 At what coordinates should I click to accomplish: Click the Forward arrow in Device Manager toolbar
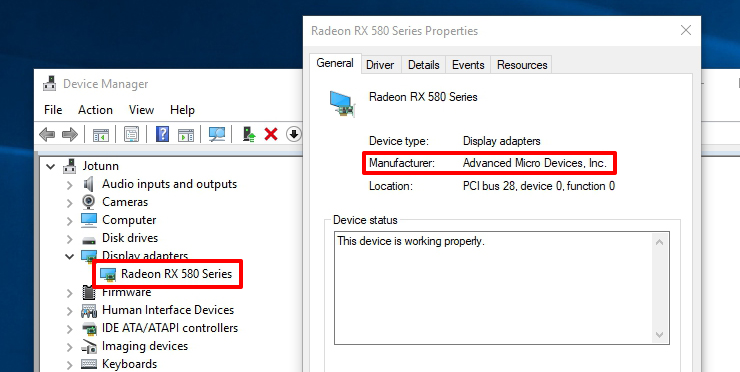coord(70,135)
